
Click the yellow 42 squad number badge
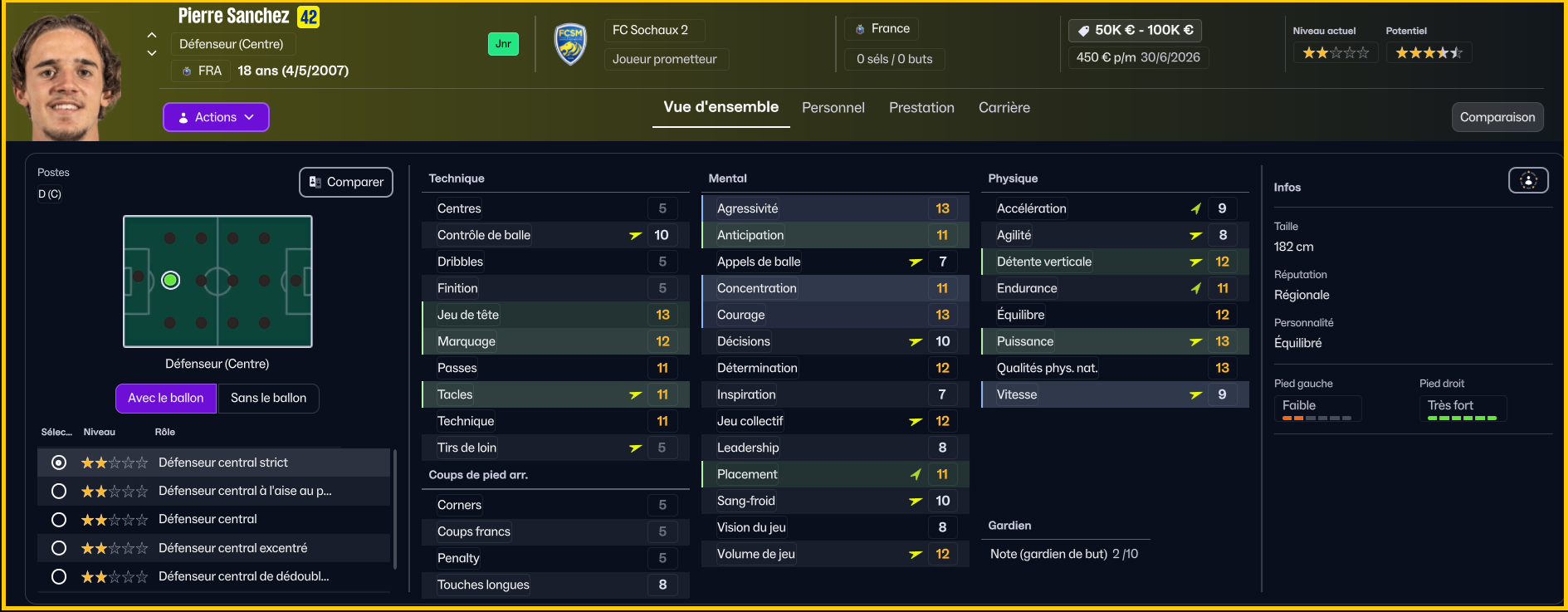click(309, 17)
